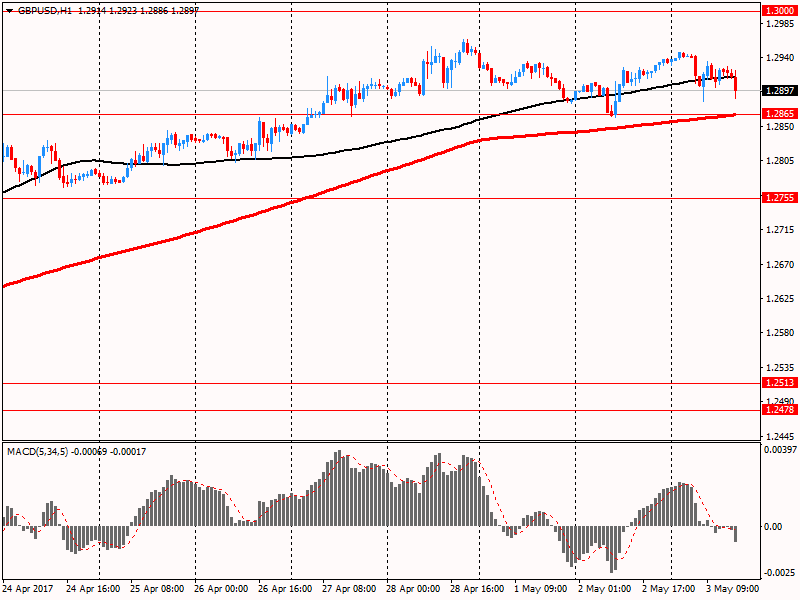The height and width of the screenshot is (600, 800).
Task: Select the 1.2755 red price level label
Action: point(779,197)
